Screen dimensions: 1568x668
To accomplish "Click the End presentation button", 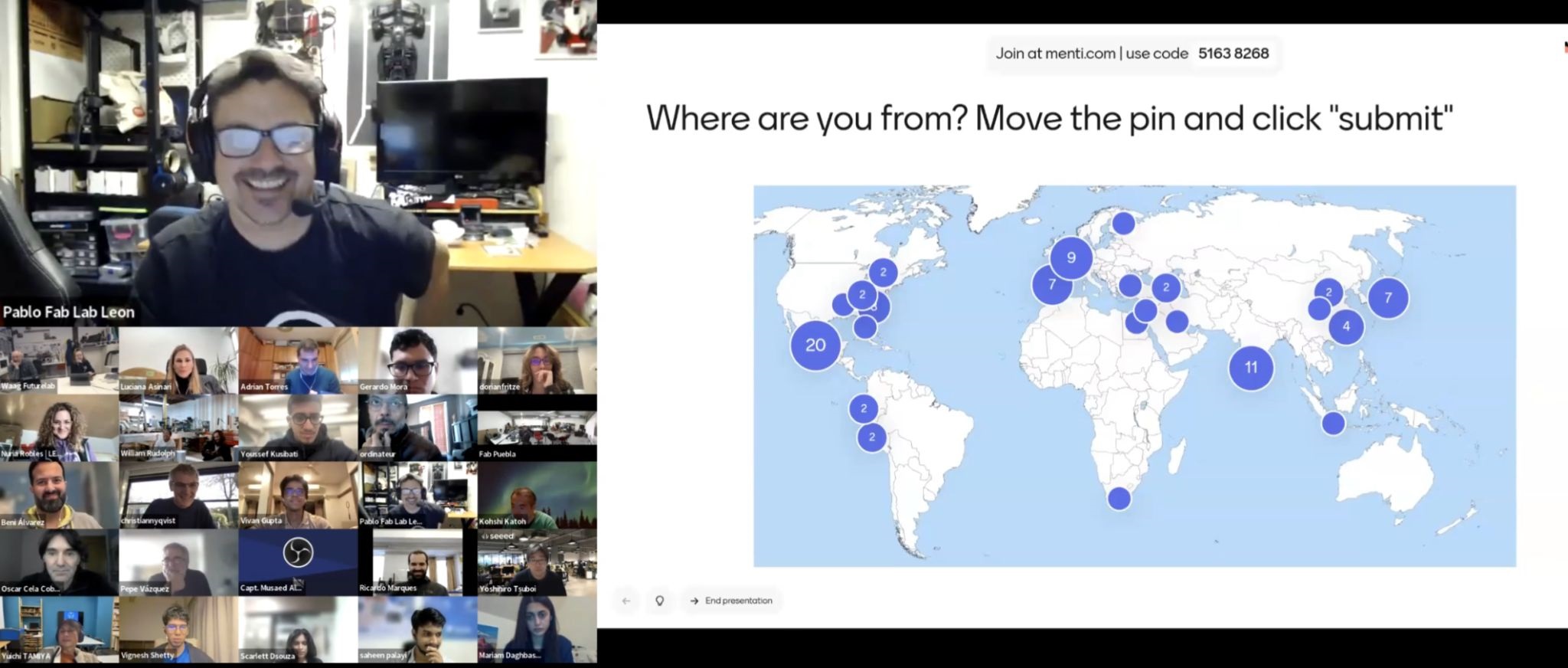I will tap(731, 601).
